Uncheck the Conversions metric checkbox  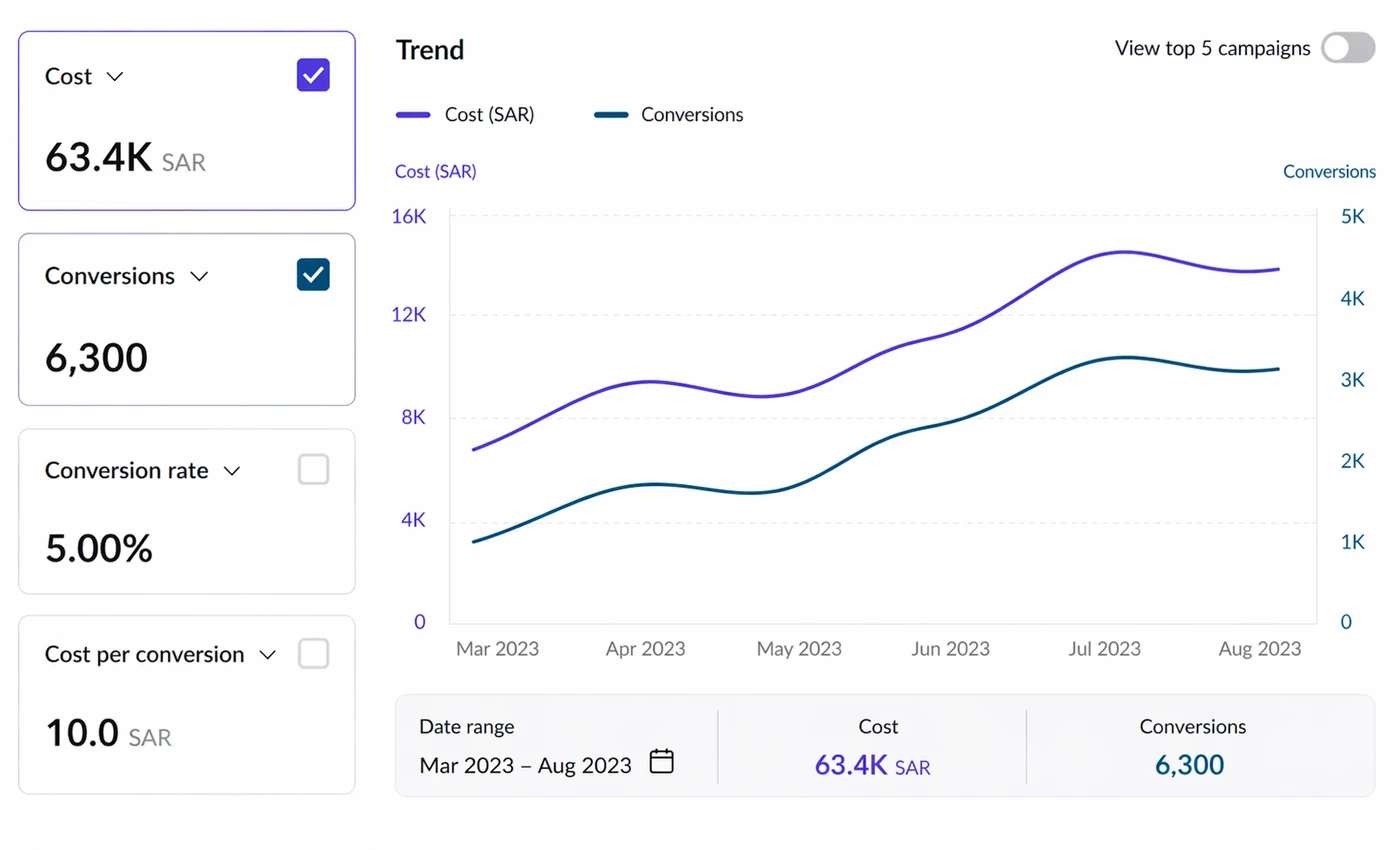pyautogui.click(x=313, y=274)
